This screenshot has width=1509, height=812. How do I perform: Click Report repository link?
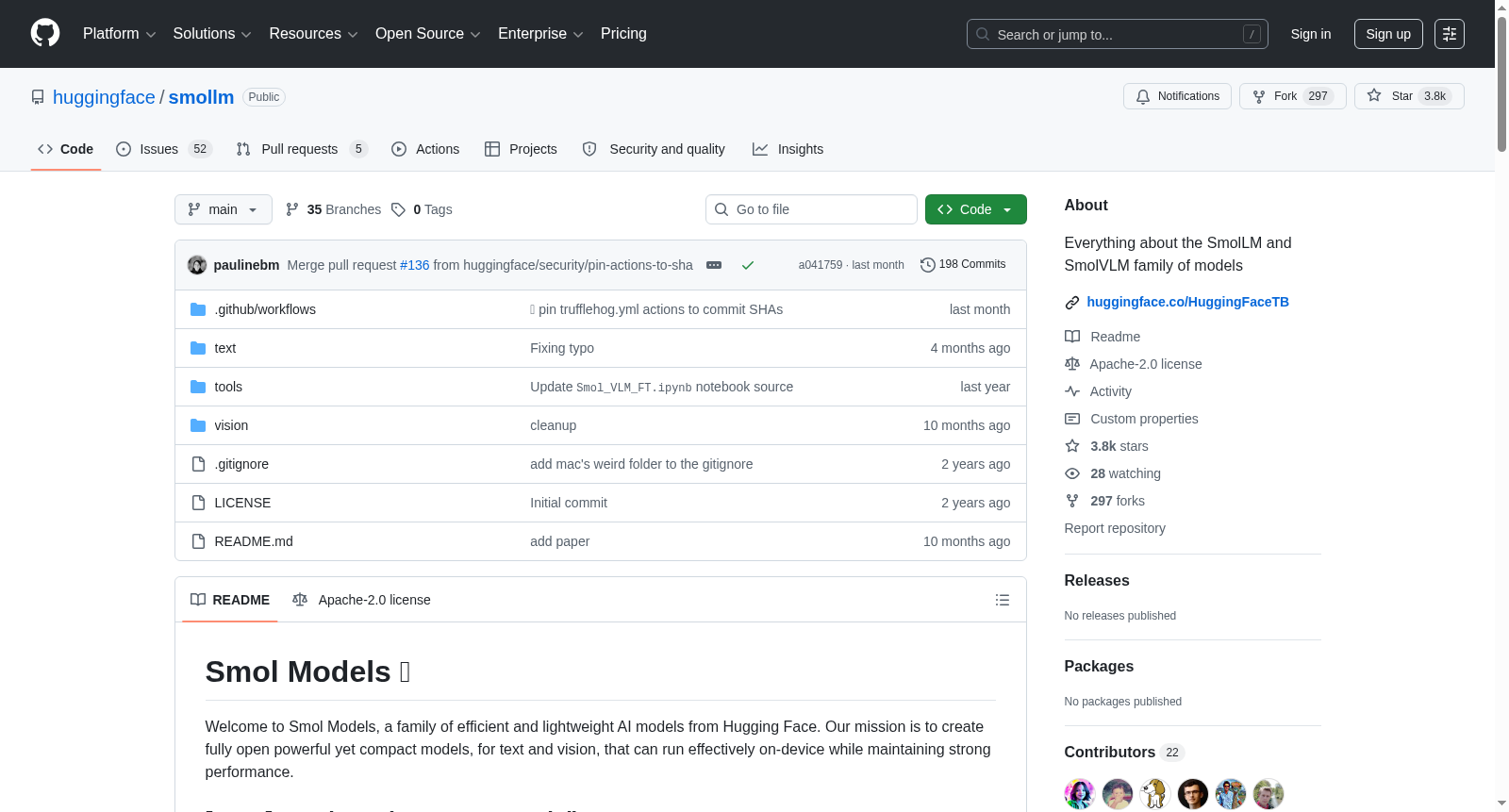(x=1115, y=528)
